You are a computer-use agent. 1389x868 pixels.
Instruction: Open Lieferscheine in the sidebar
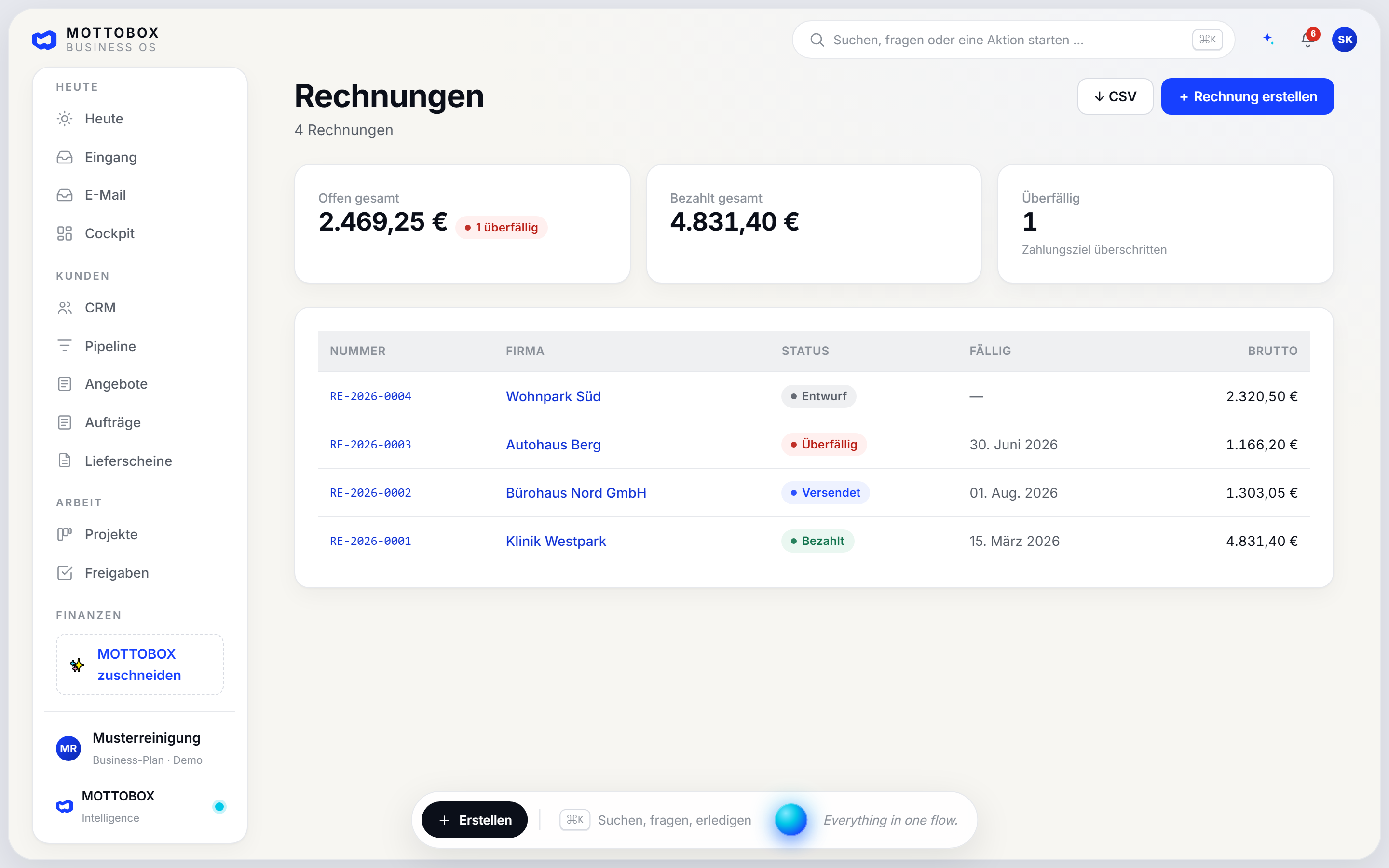[139, 461]
